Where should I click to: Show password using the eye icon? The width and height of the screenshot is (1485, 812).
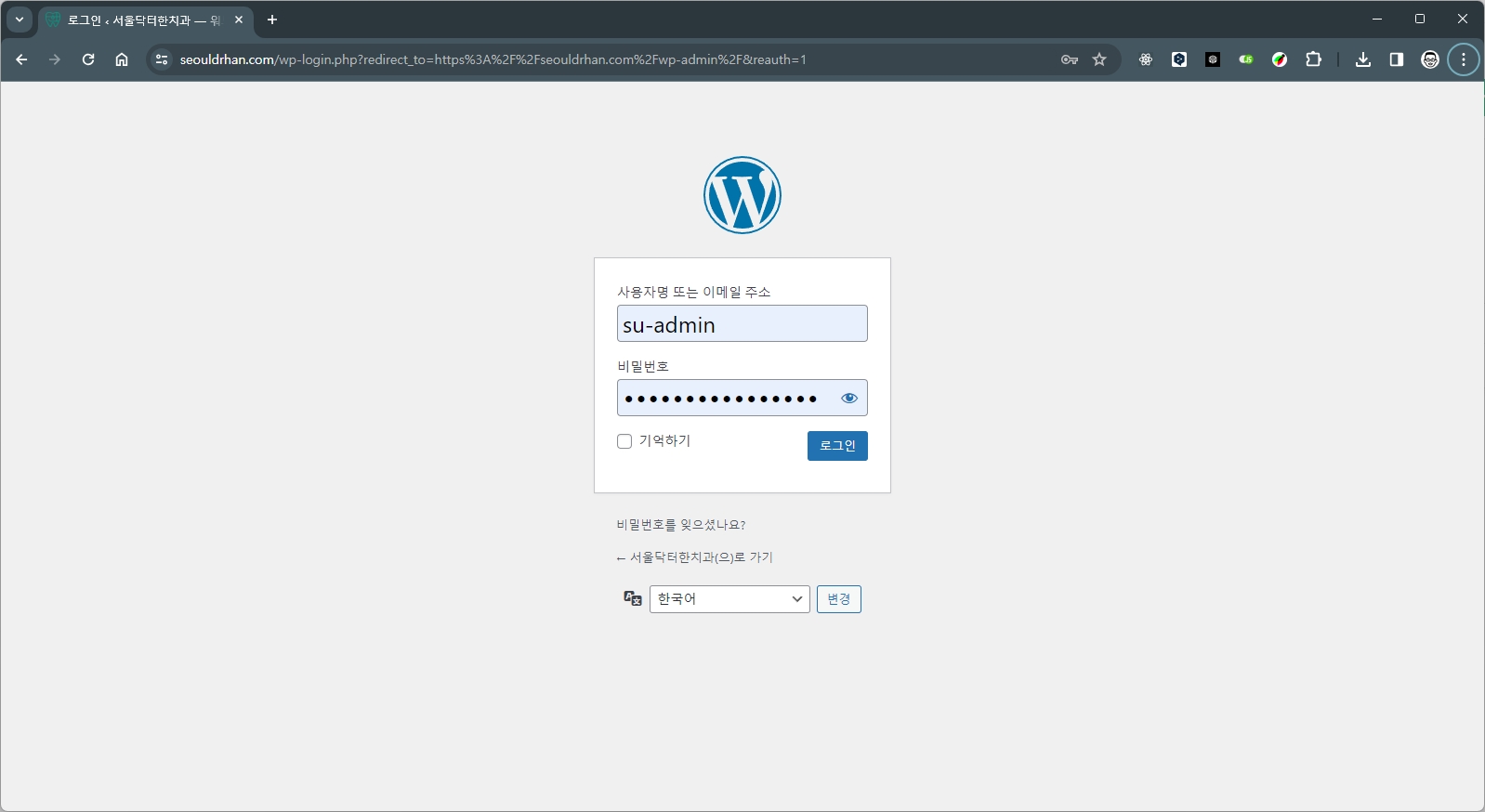[848, 399]
